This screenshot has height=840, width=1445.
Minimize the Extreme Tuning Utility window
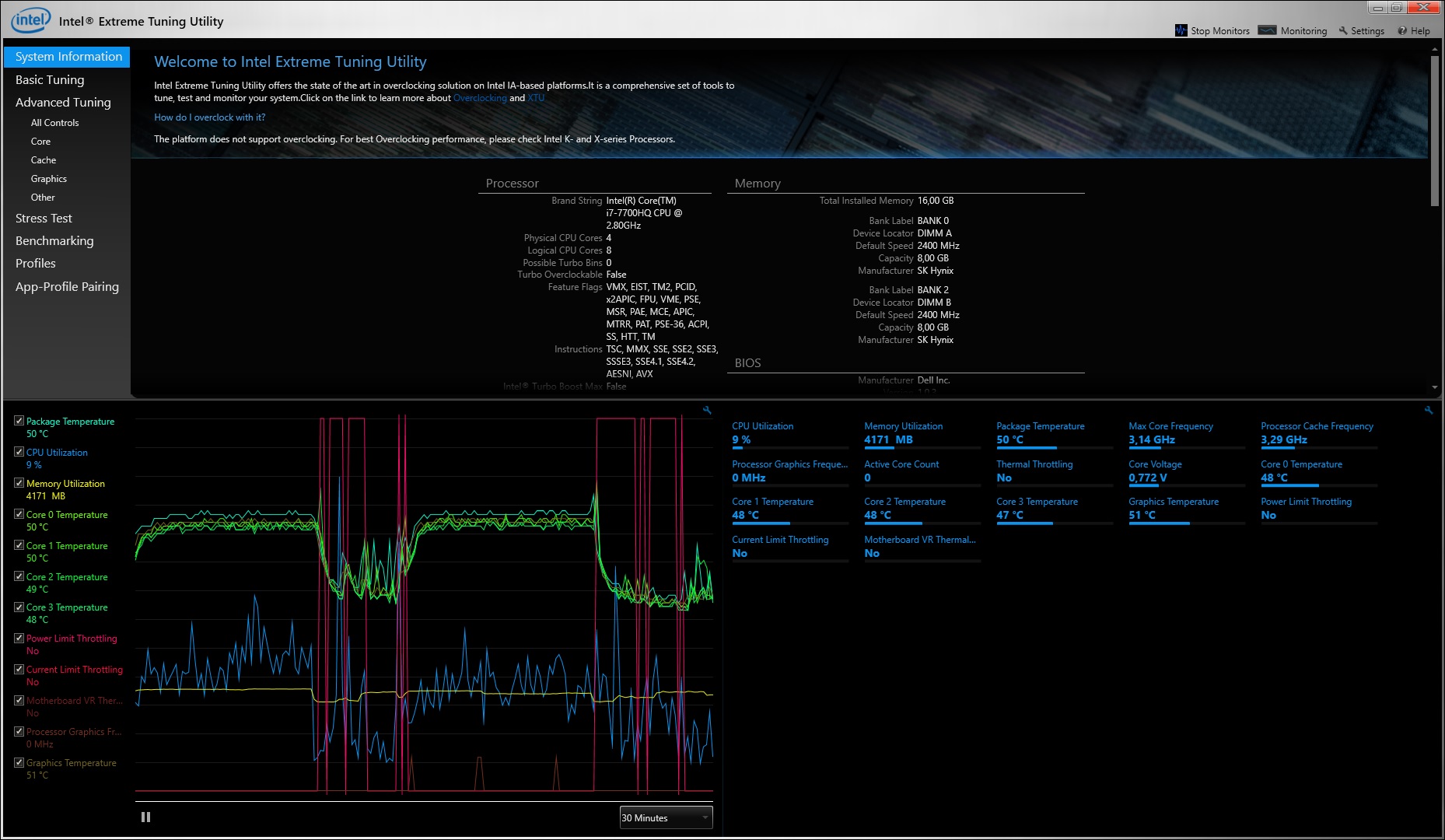pyautogui.click(x=1377, y=8)
